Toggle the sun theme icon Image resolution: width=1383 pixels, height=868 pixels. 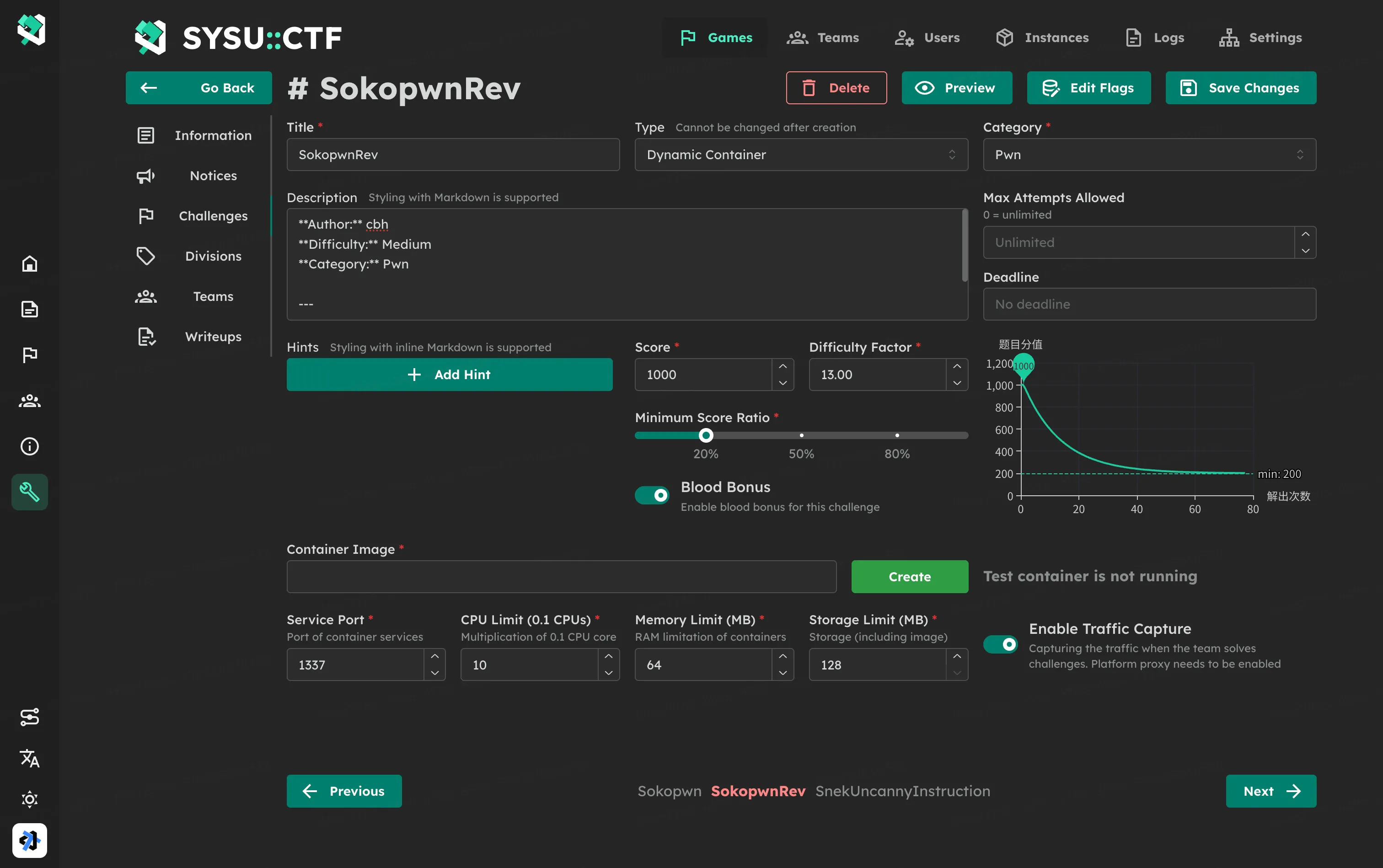click(29, 799)
